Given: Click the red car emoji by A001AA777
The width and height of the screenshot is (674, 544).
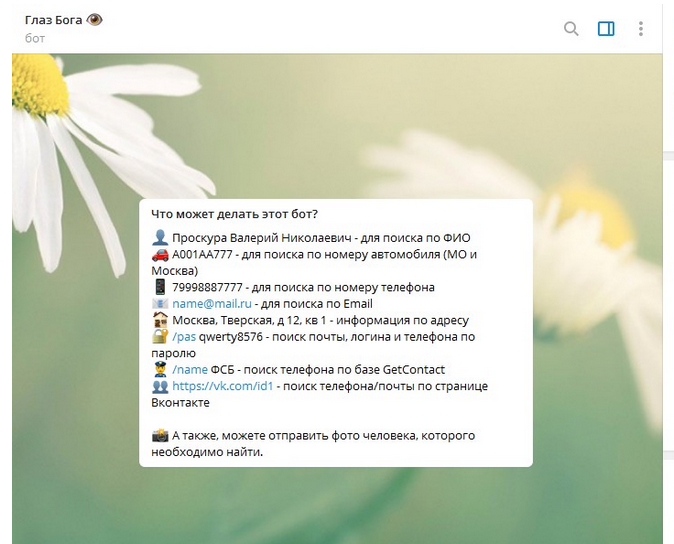Looking at the screenshot, I should click(160, 255).
